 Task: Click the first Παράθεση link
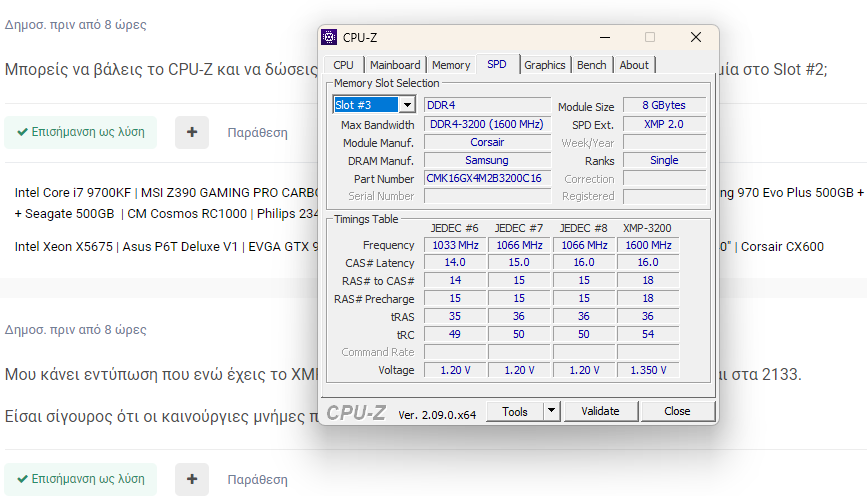point(258,133)
